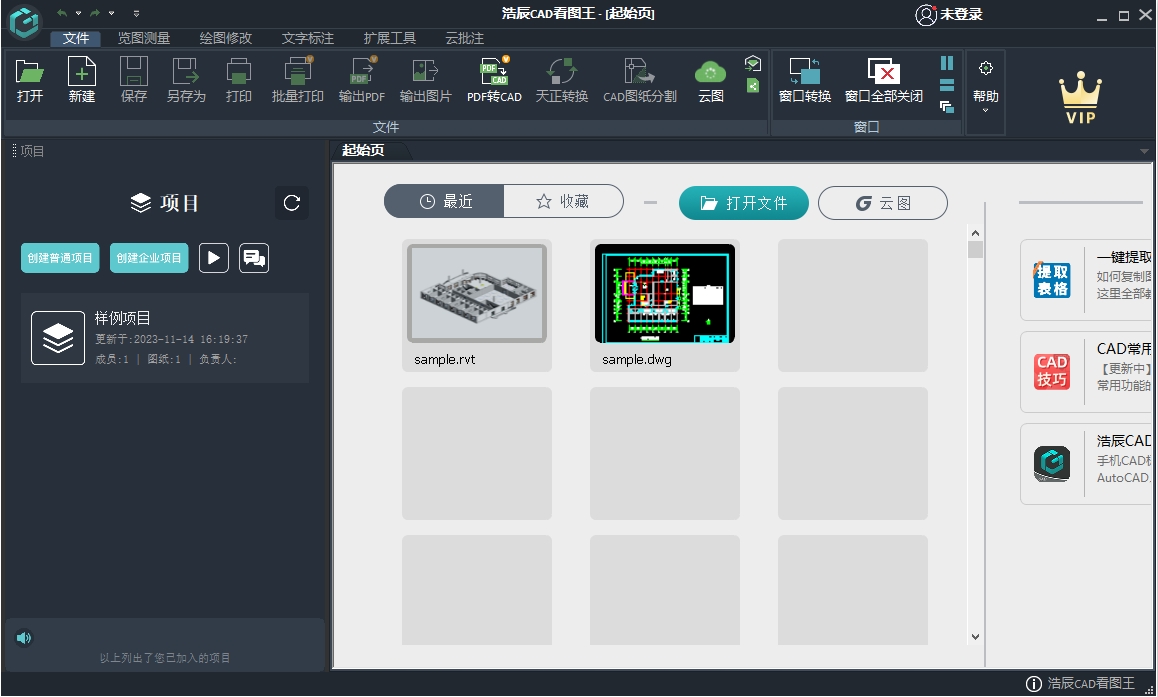
Task: Switch to the 绘图修改 ribbon tab
Action: click(x=224, y=38)
